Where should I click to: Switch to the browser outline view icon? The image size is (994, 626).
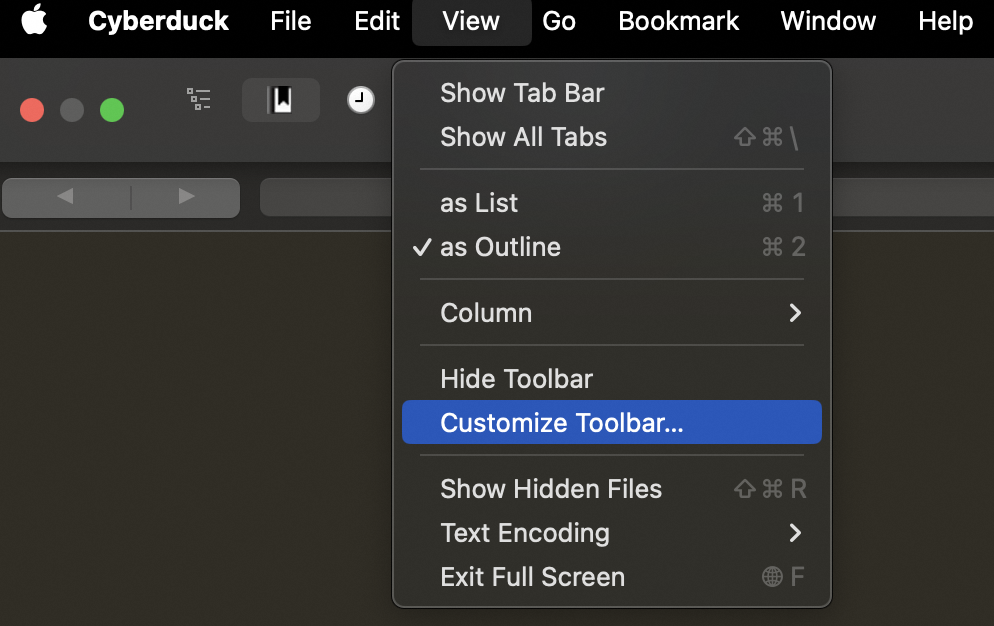pyautogui.click(x=199, y=99)
